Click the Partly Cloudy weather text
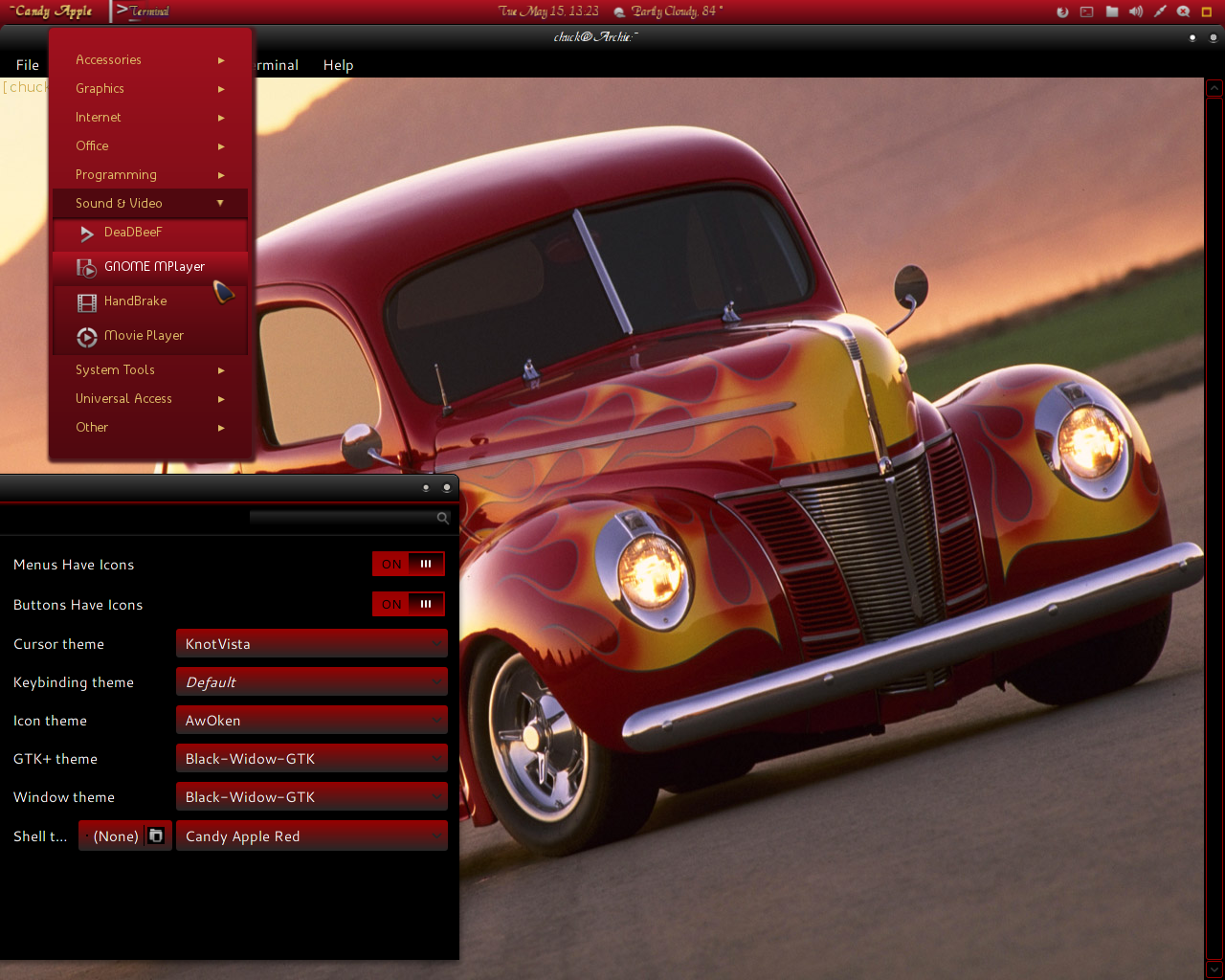1225x980 pixels. click(677, 11)
